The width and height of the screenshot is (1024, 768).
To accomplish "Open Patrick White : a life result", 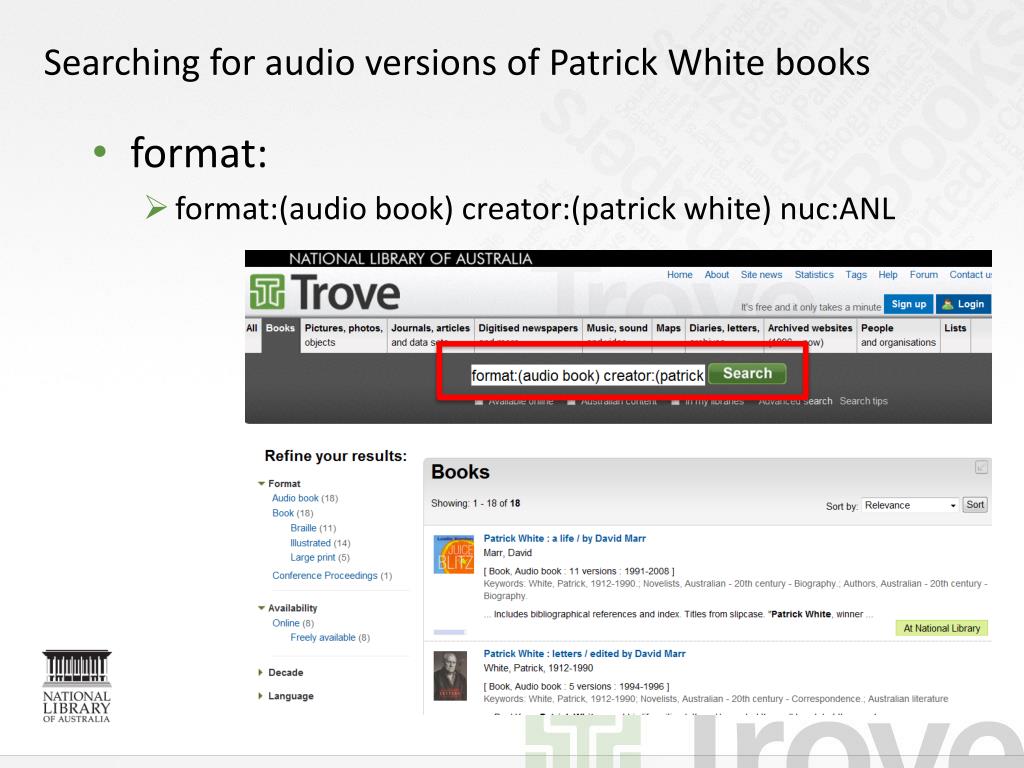I will point(564,539).
